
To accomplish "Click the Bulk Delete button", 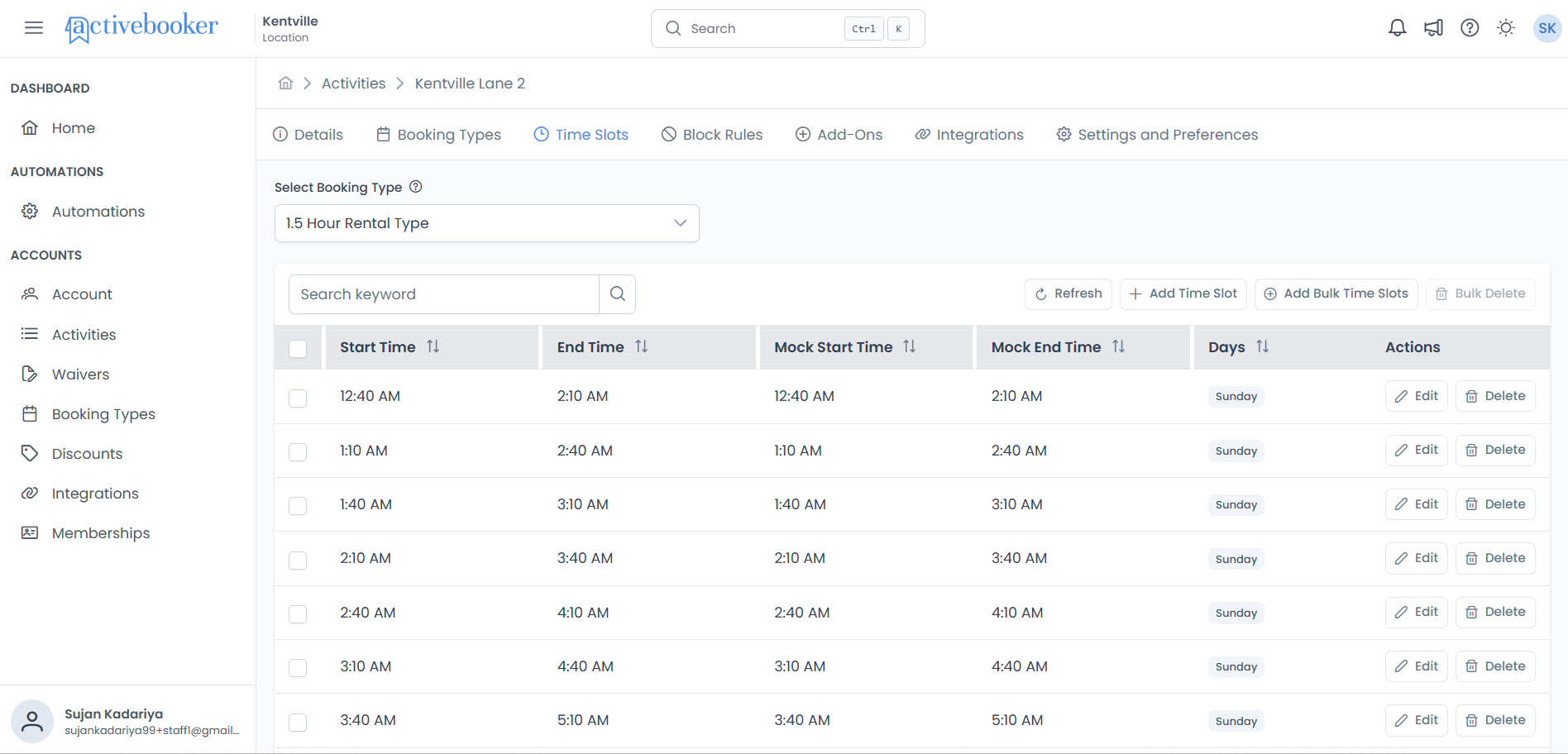I will point(1480,293).
